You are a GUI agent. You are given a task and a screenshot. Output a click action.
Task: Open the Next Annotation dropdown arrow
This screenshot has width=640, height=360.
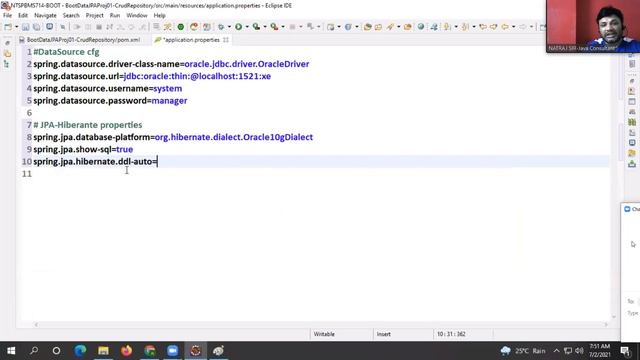coord(456,27)
